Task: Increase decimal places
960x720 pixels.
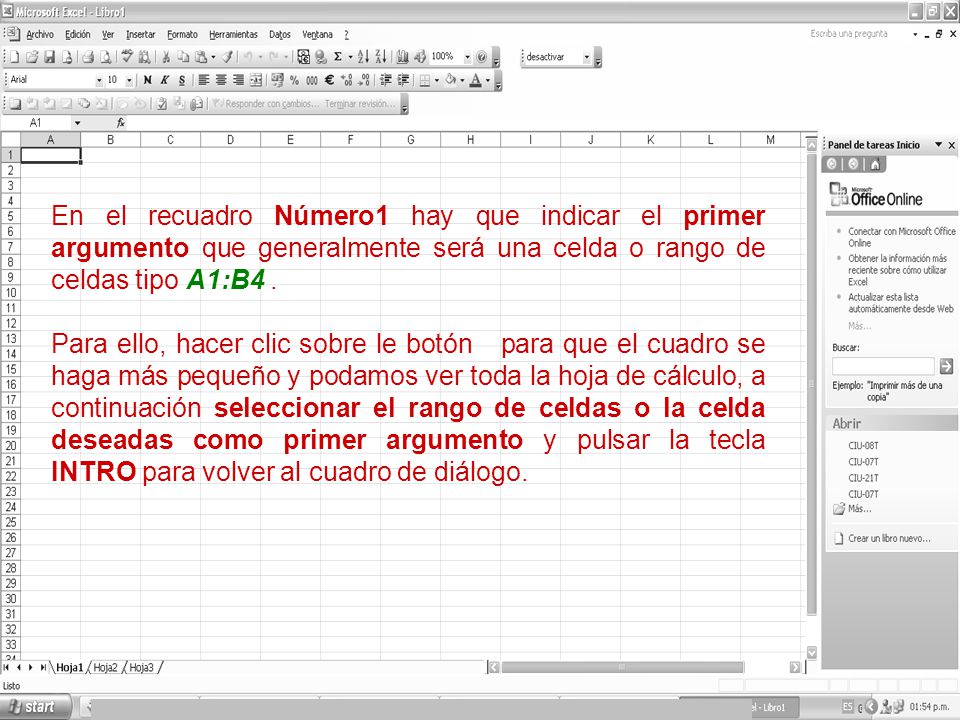Action: [347, 80]
